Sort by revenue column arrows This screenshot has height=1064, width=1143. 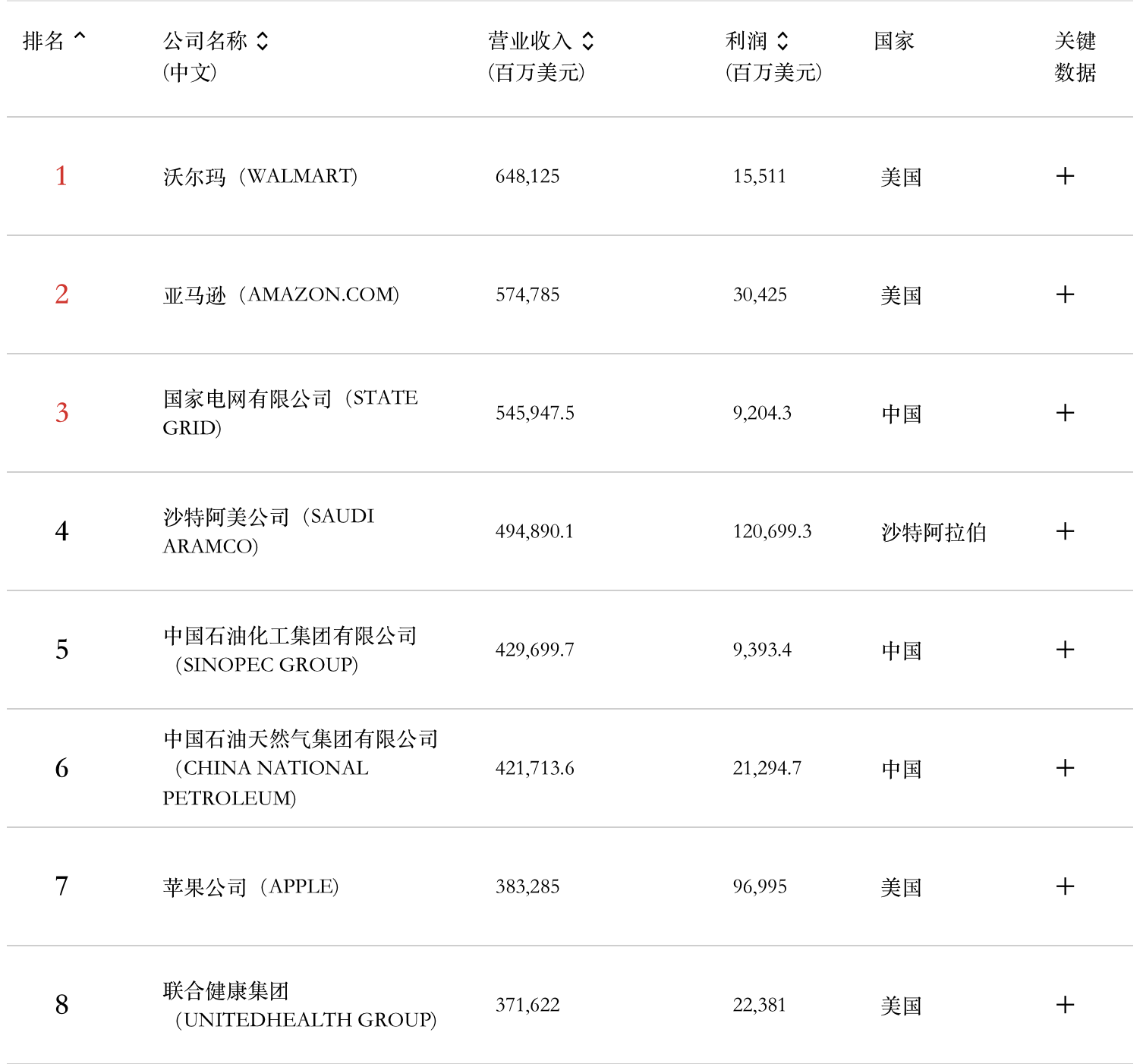[x=588, y=41]
